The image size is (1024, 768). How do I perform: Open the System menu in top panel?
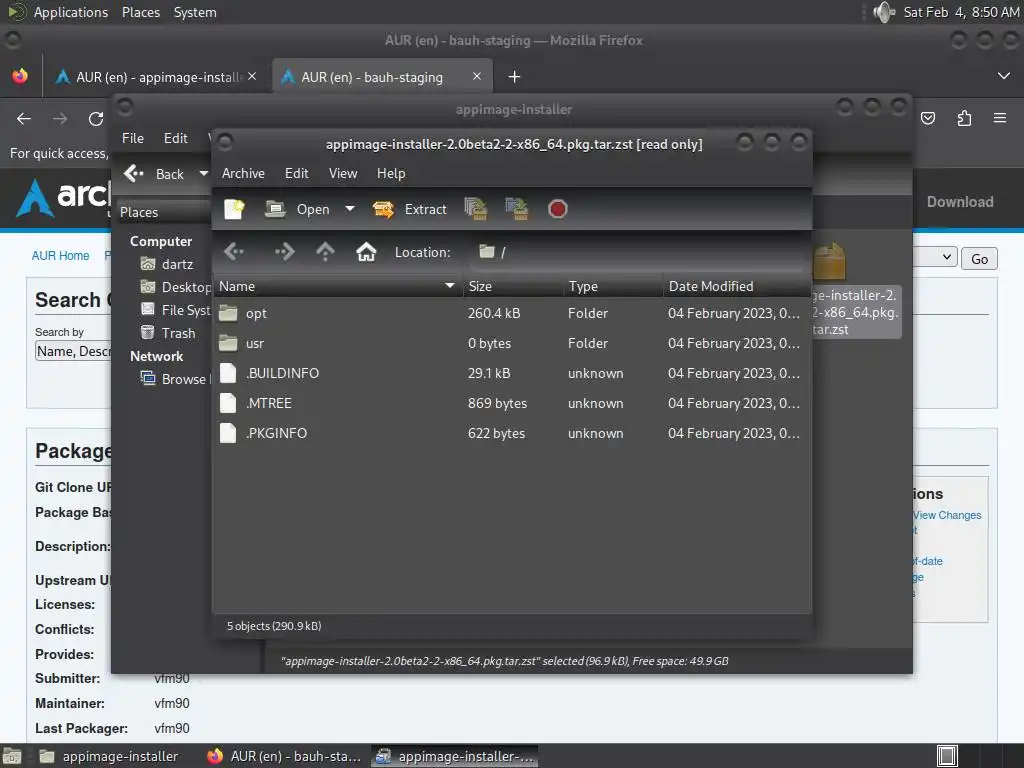pyautogui.click(x=195, y=12)
